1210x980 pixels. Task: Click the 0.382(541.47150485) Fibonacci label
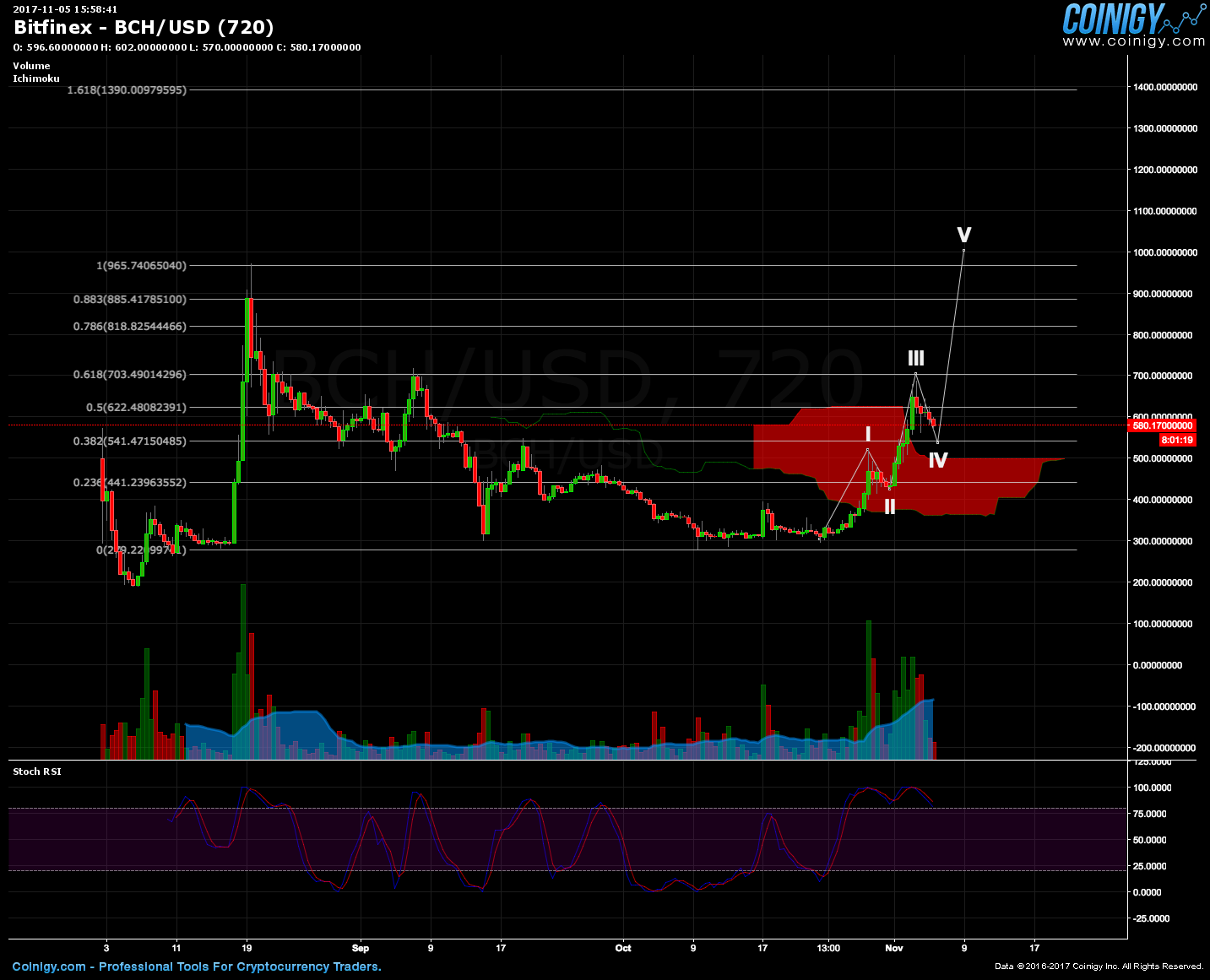(130, 441)
